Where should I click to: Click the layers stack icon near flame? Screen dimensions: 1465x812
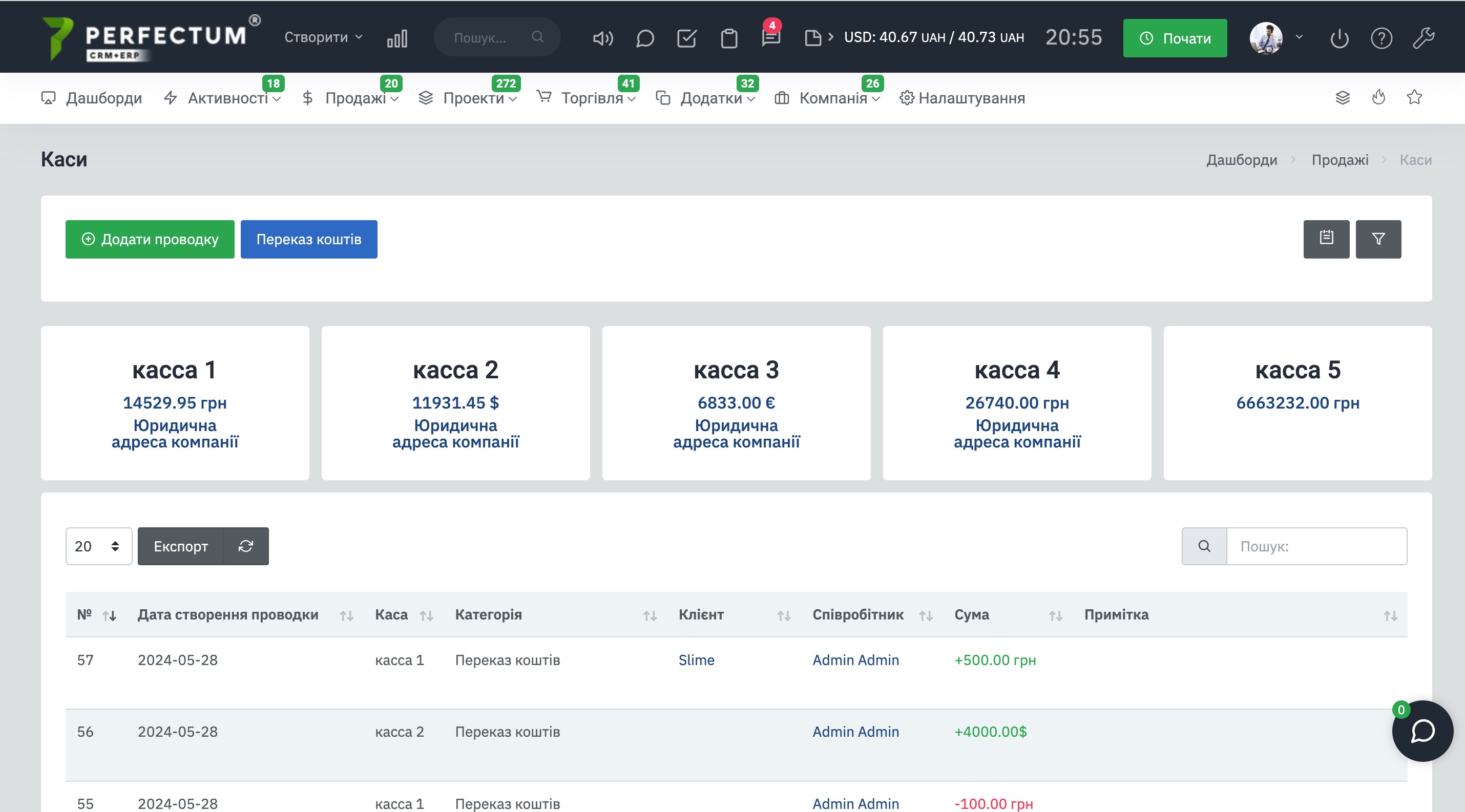pos(1343,97)
